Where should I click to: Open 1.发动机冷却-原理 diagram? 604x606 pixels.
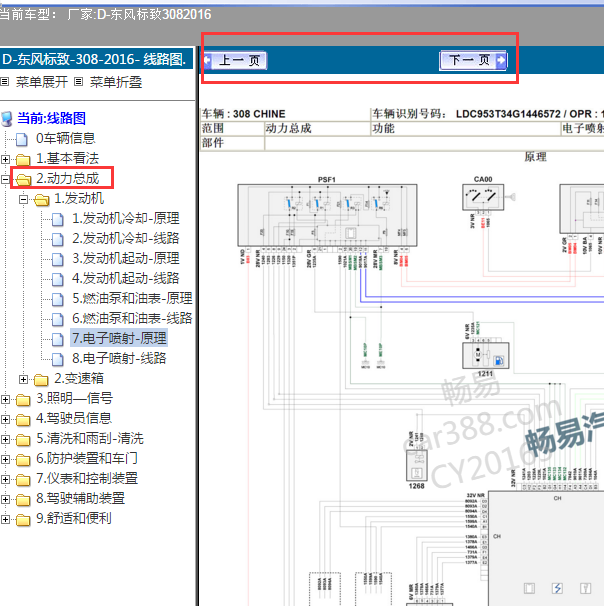126,218
